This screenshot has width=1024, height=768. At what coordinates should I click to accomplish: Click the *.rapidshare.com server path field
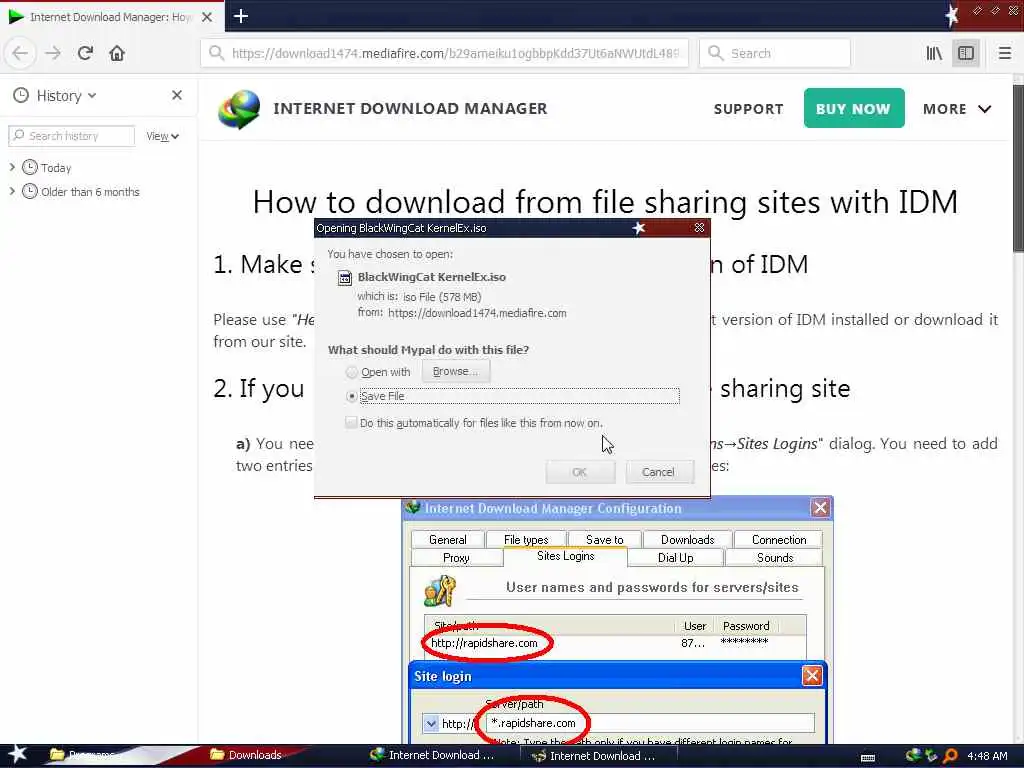pos(649,723)
